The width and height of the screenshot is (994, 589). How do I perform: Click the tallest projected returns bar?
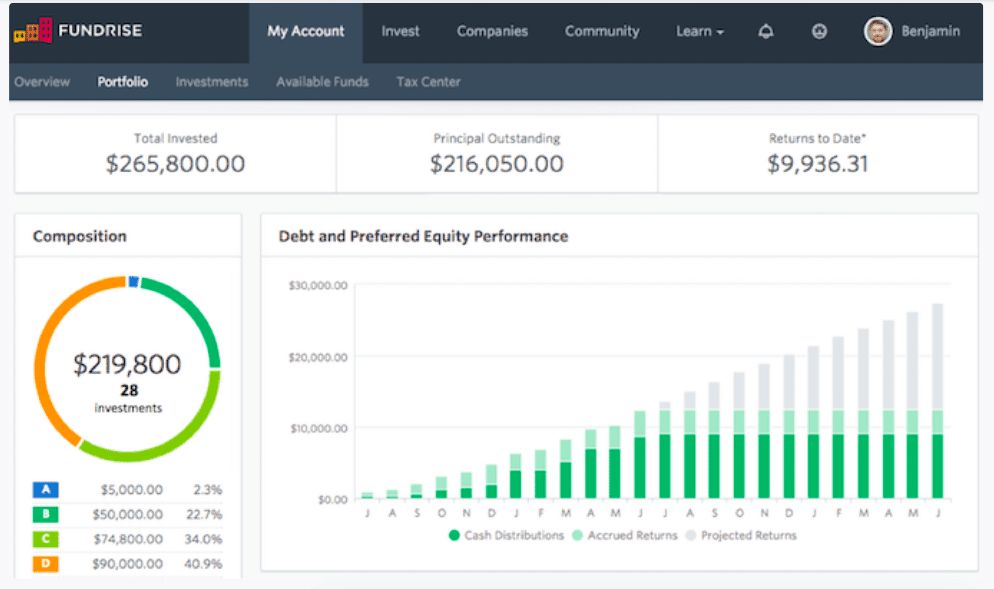(x=937, y=356)
